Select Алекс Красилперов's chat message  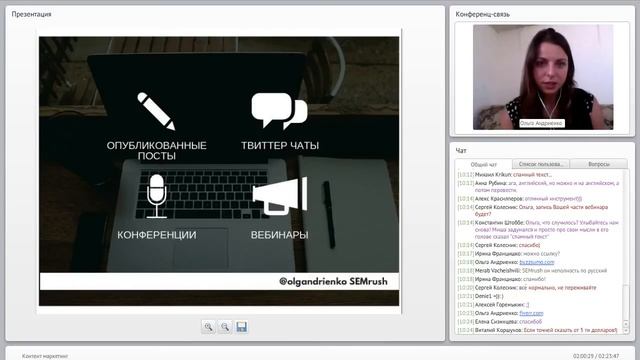point(520,199)
